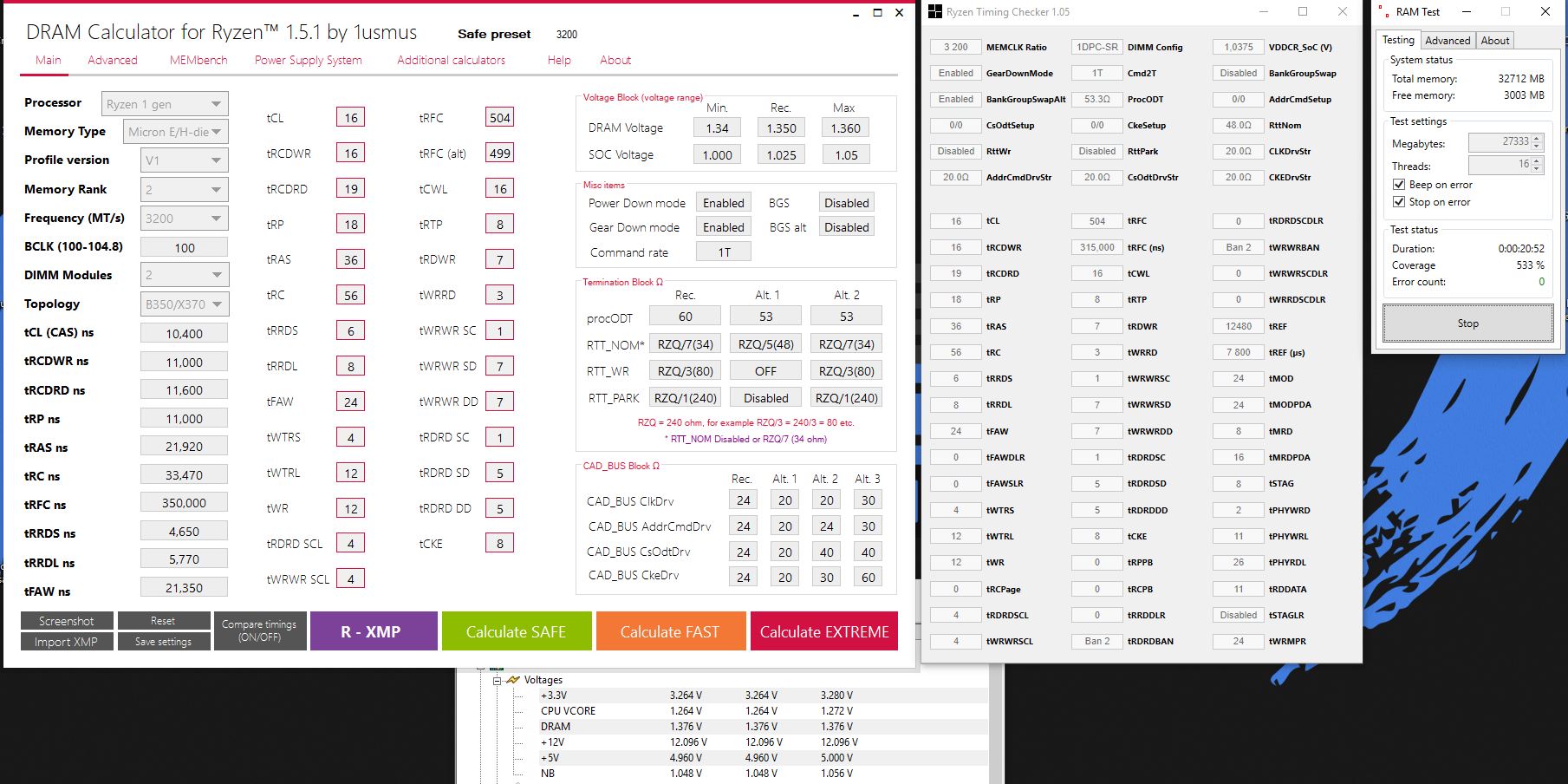Open the Memory Rank dropdown
1568x784 pixels.
click(x=184, y=189)
